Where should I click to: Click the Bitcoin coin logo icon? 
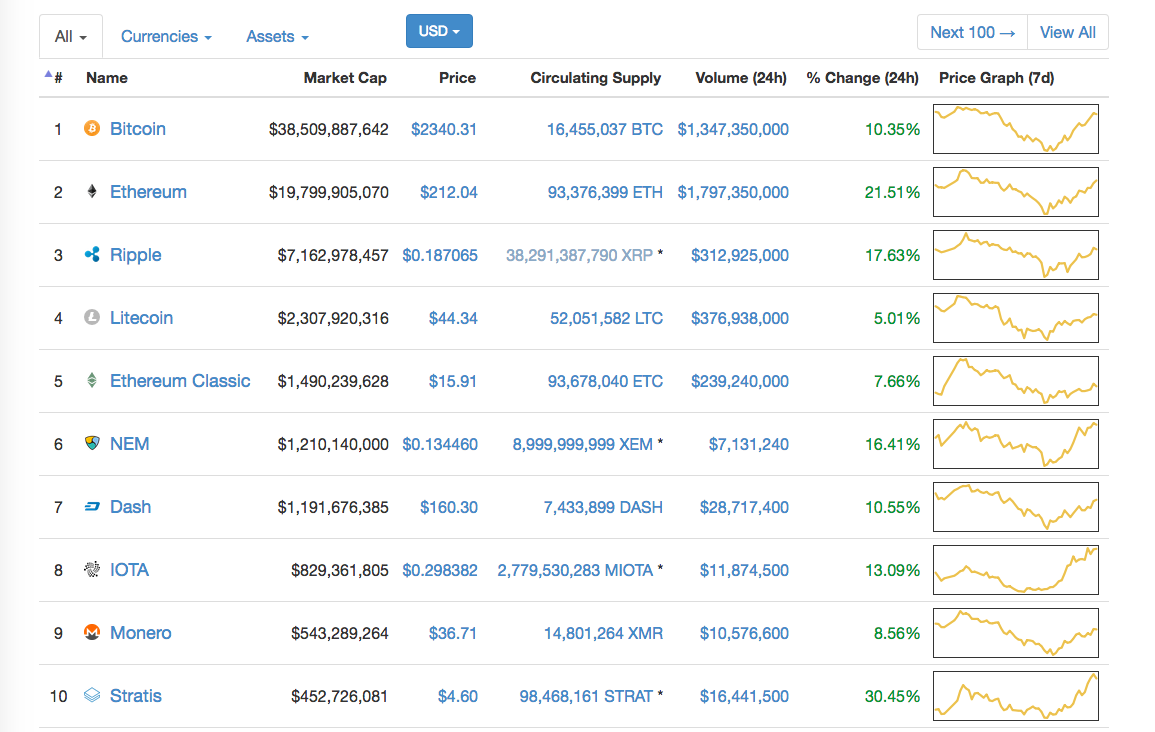[x=92, y=129]
